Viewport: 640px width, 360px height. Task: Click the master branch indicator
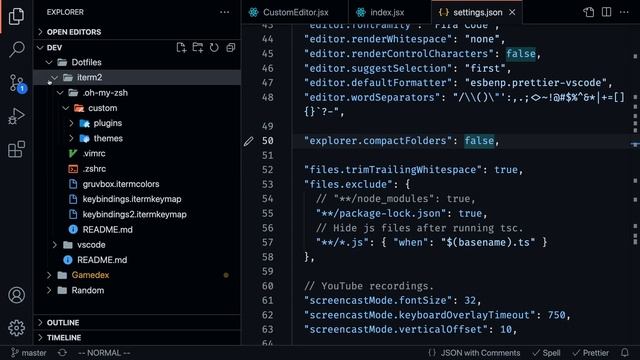pyautogui.click(x=29, y=353)
